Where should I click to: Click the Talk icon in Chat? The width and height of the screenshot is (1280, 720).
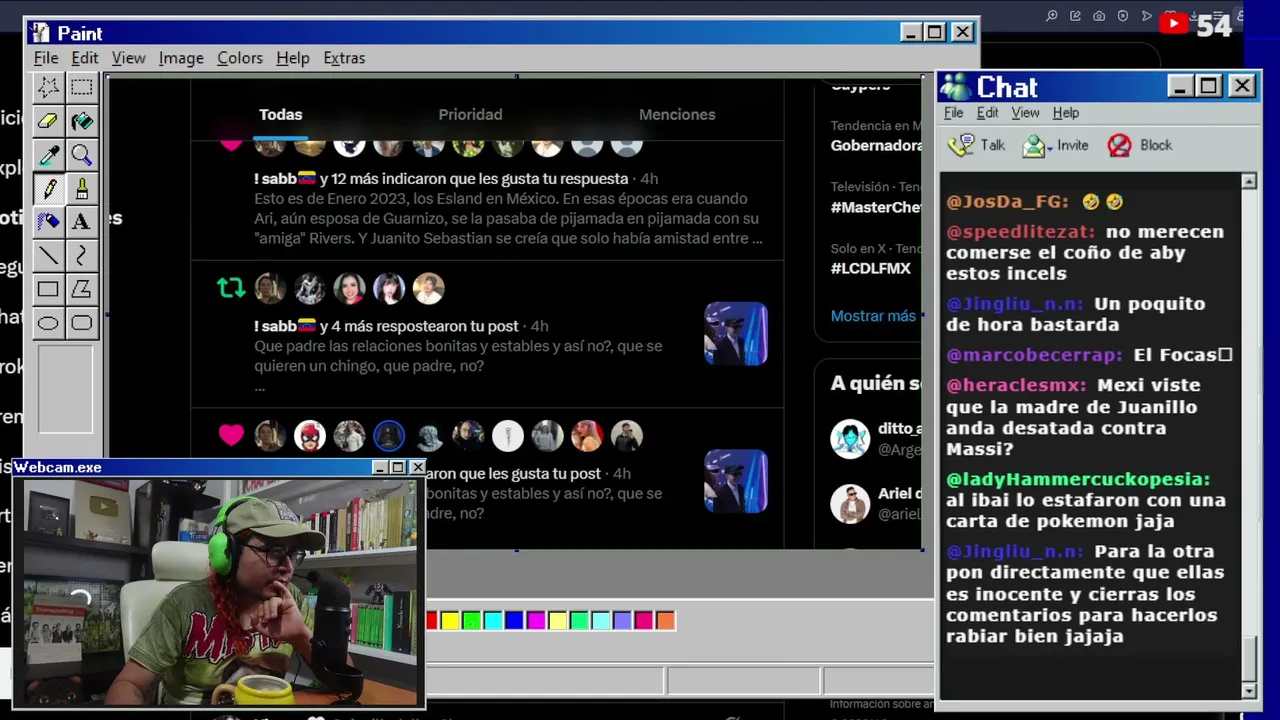tap(961, 146)
